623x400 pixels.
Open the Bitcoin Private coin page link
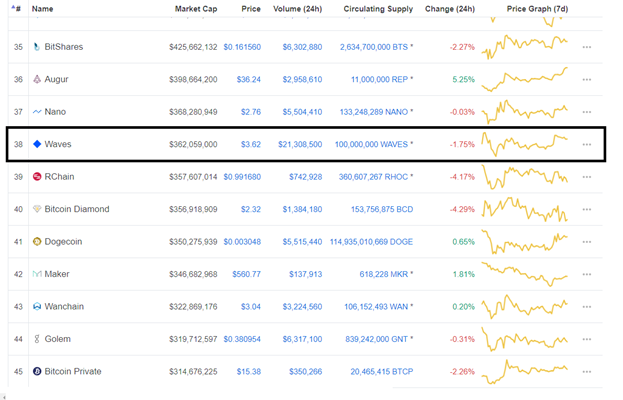[x=73, y=371]
